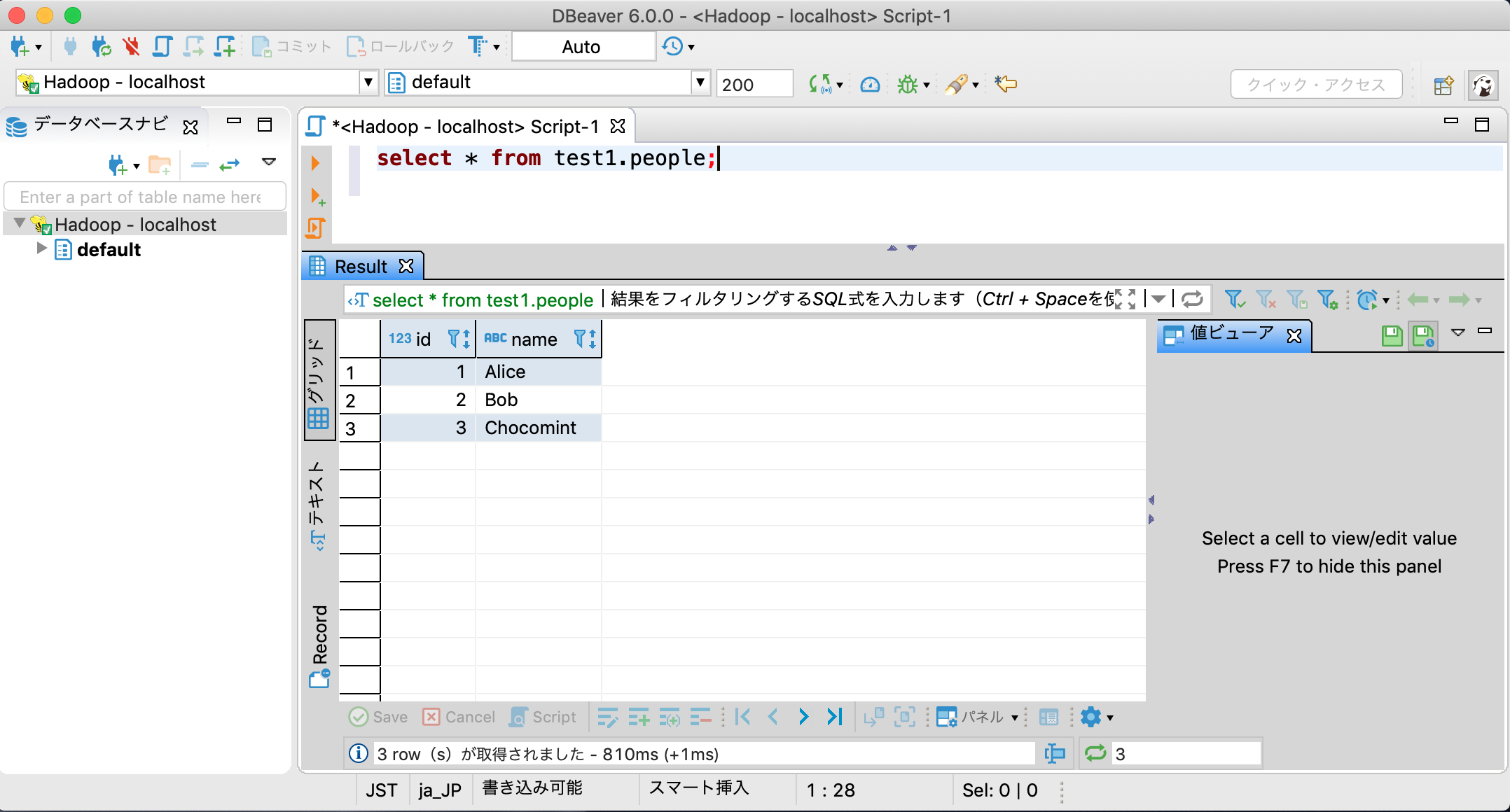Click the id column sort/filter icon
The image size is (1510, 812).
(x=459, y=339)
